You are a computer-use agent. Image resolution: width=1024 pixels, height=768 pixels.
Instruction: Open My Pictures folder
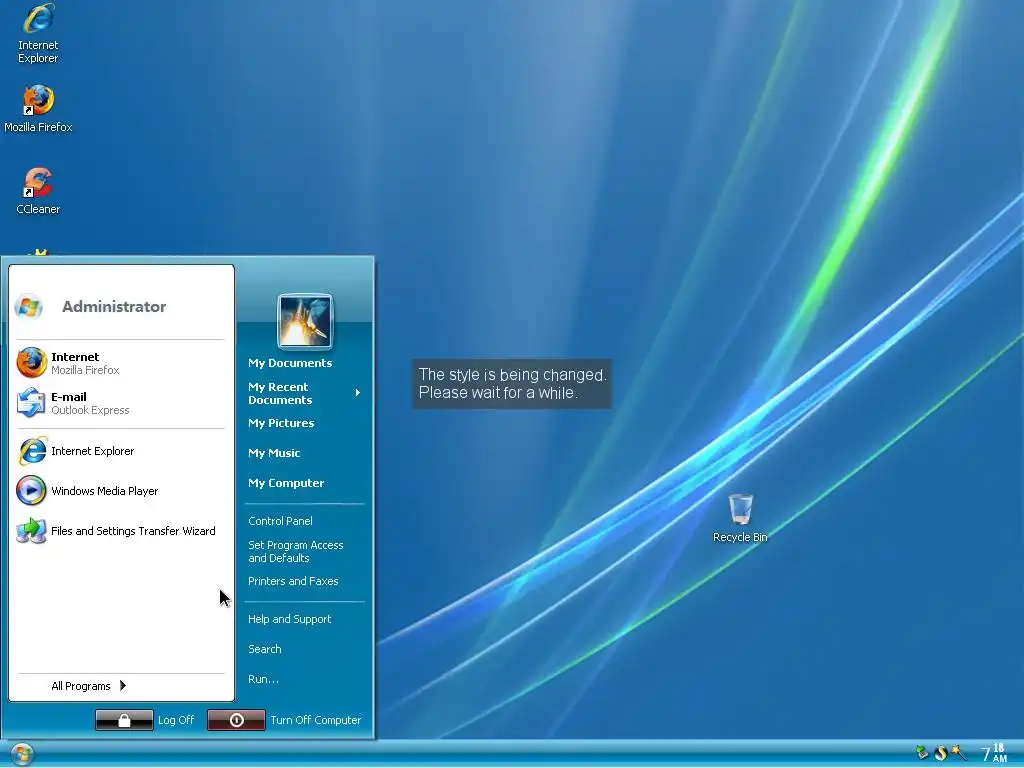(281, 423)
